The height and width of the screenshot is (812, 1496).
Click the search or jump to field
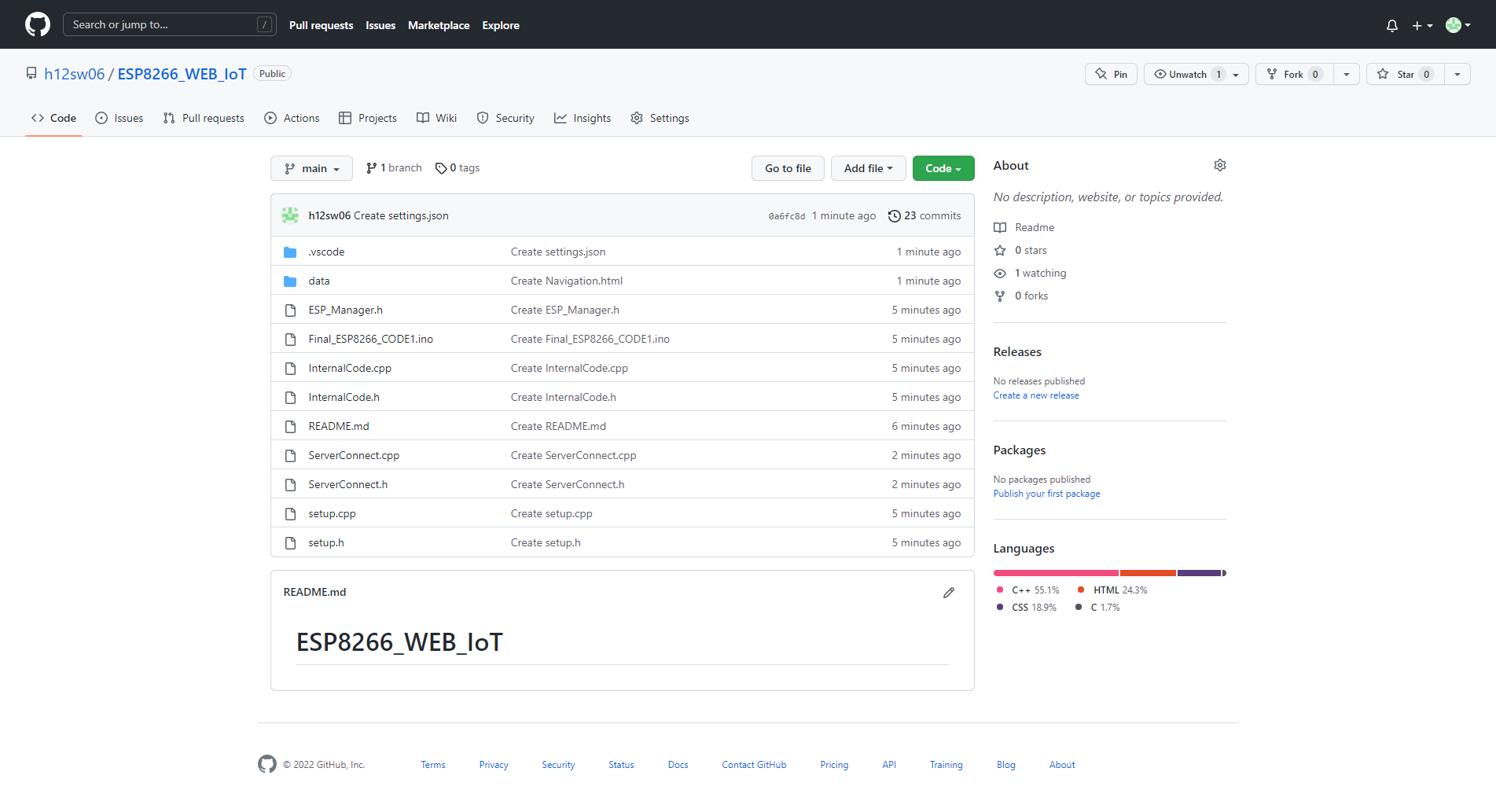(x=170, y=24)
